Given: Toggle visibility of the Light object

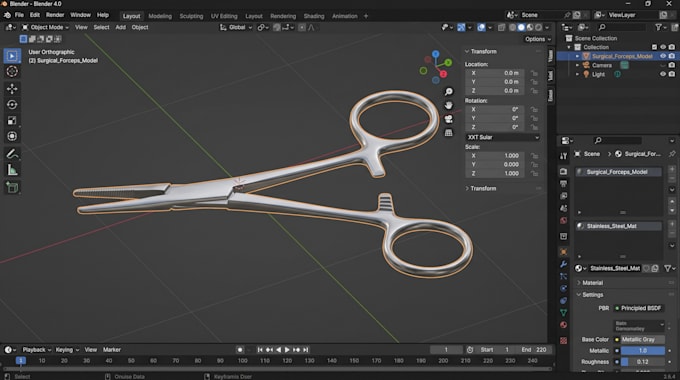Looking at the screenshot, I should (663, 74).
